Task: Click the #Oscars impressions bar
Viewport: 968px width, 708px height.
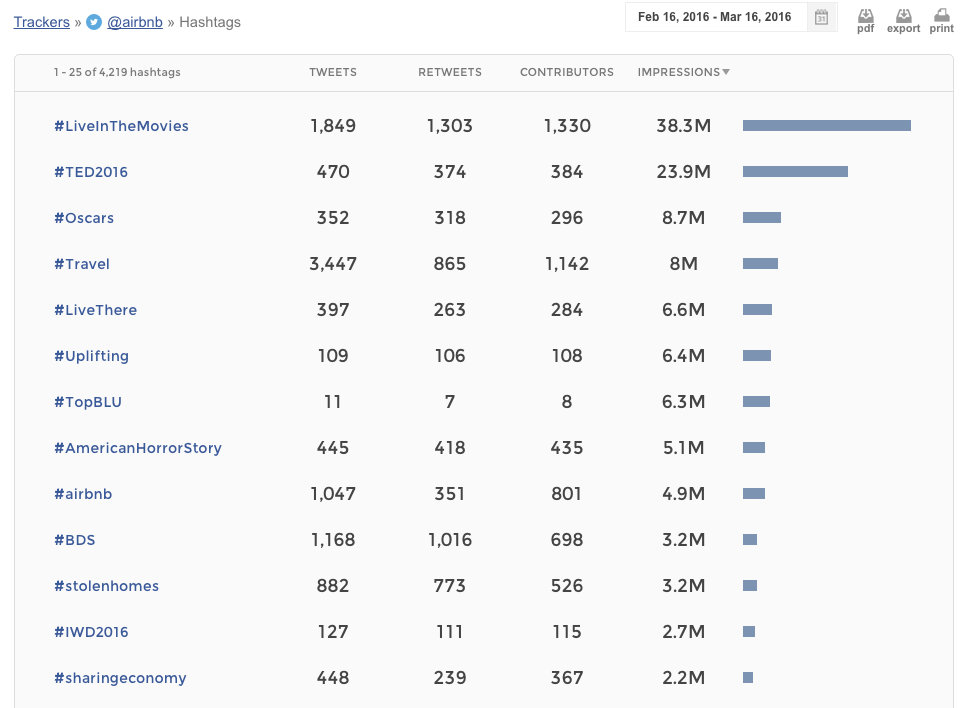Action: point(762,217)
